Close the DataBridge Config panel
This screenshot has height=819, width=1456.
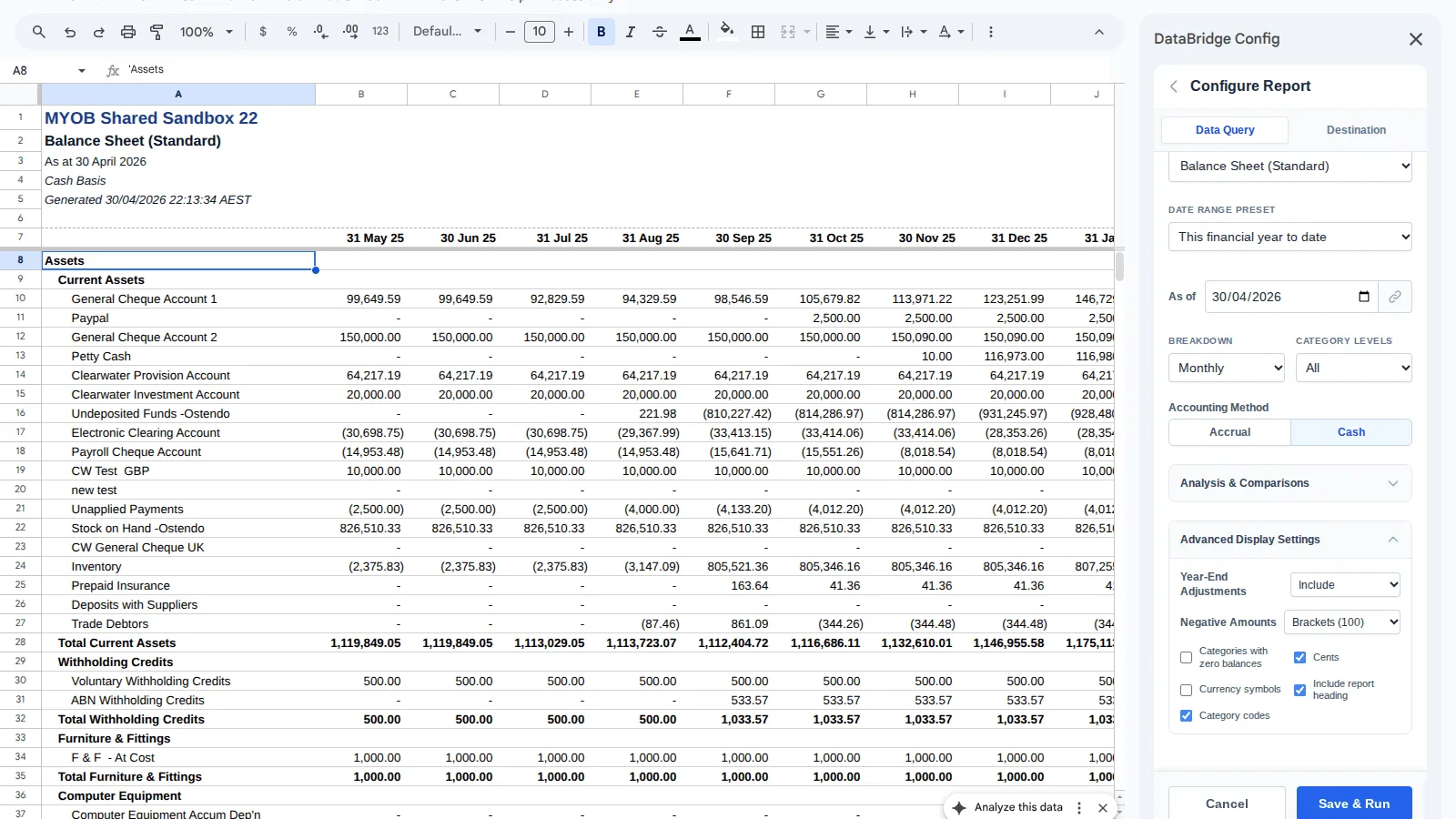(x=1416, y=39)
